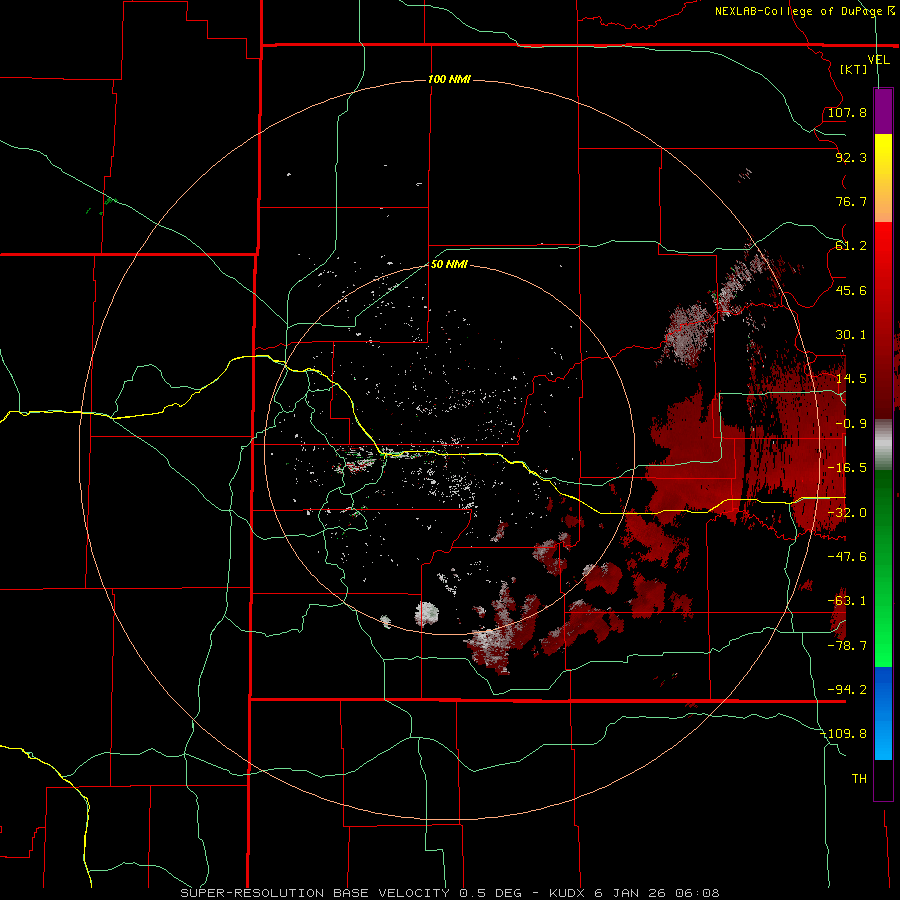Click the -63.1 velocity scale value

pos(847,601)
